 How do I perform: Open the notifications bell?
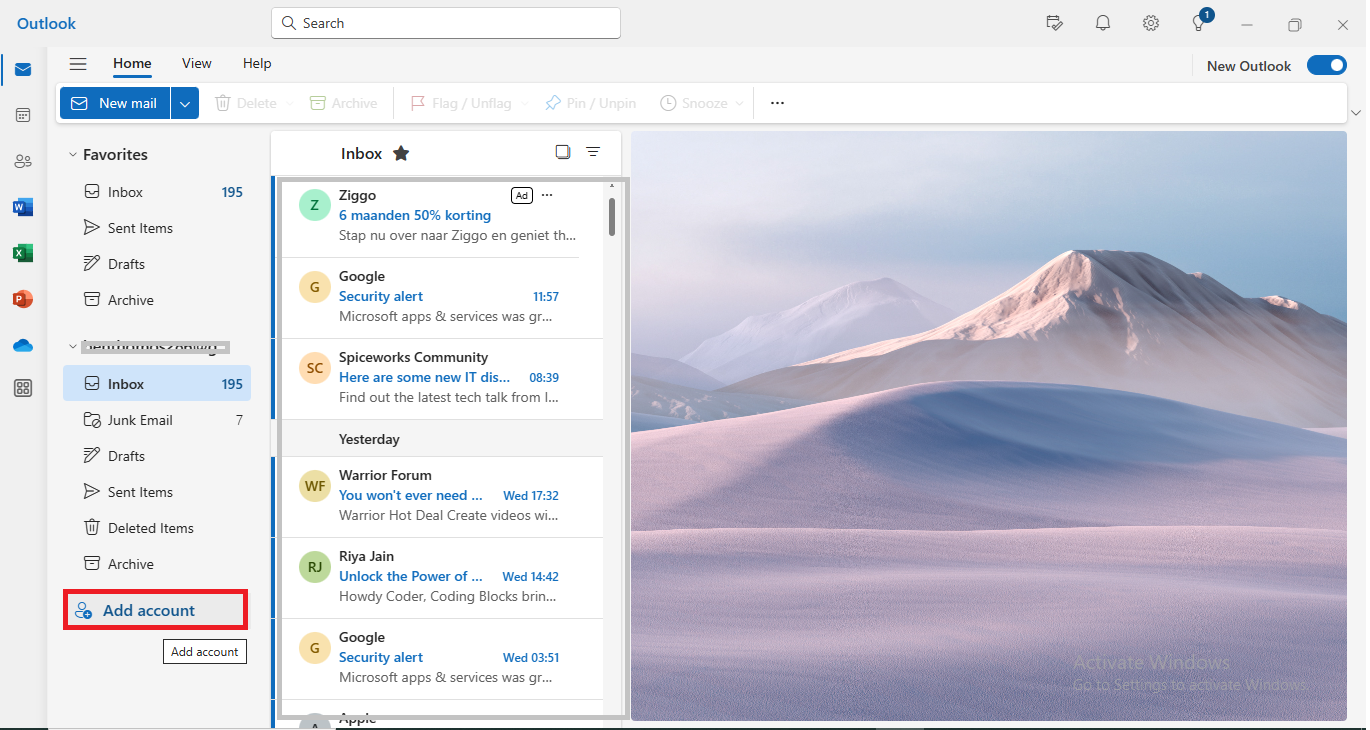[x=1103, y=23]
